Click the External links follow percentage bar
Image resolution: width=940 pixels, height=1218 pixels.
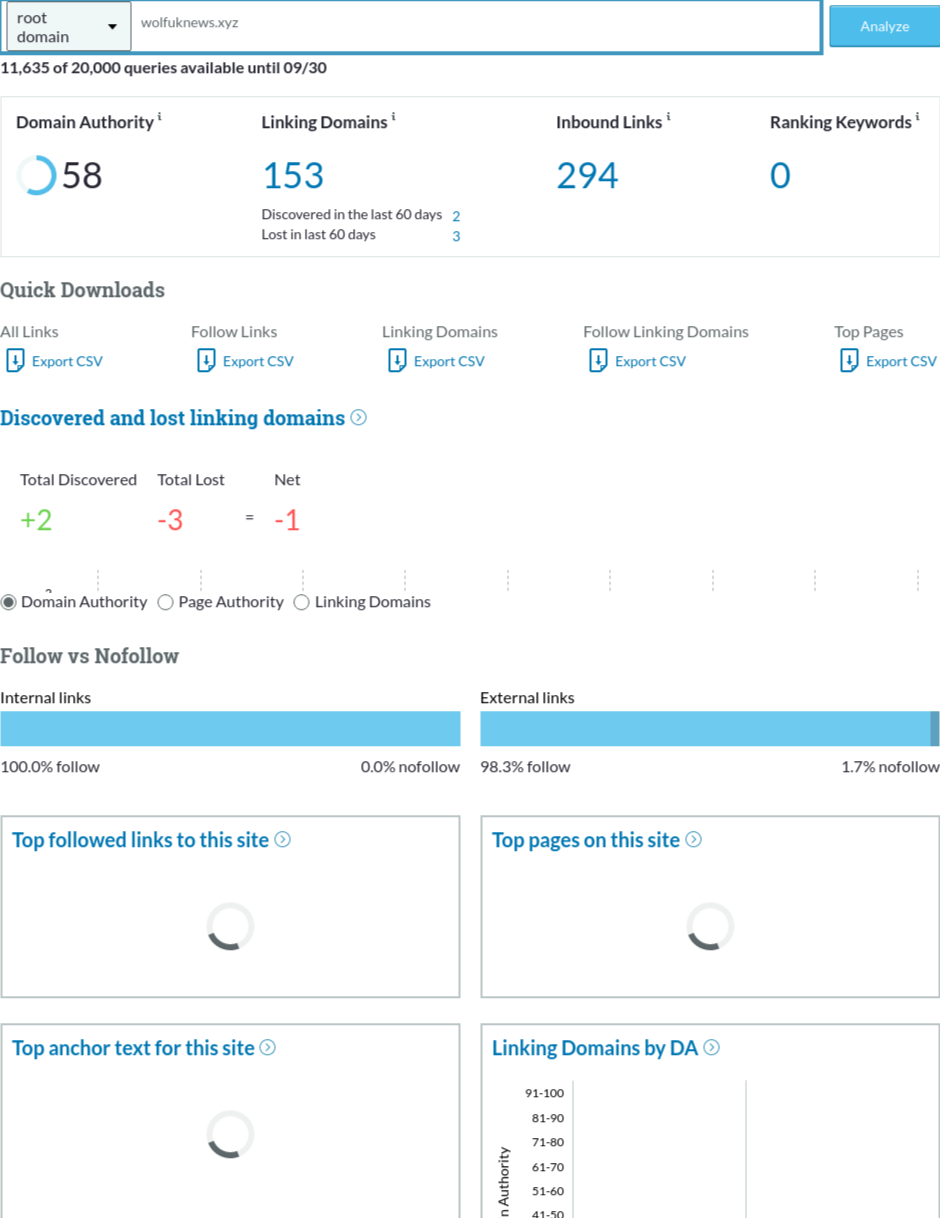point(705,729)
